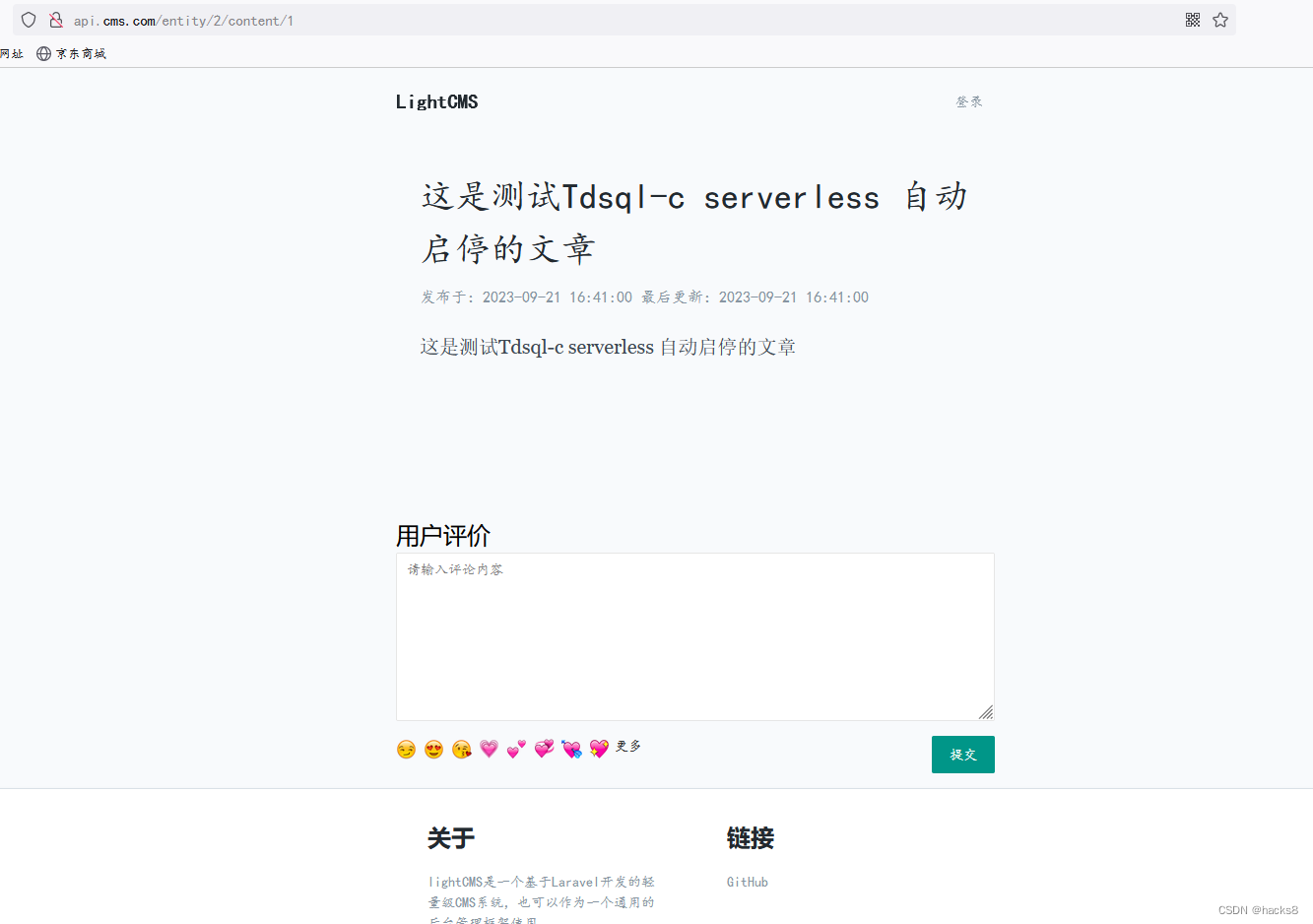Screen dimensions: 1313x924
Task: Insert the kissing wink face emoji
Action: (461, 750)
